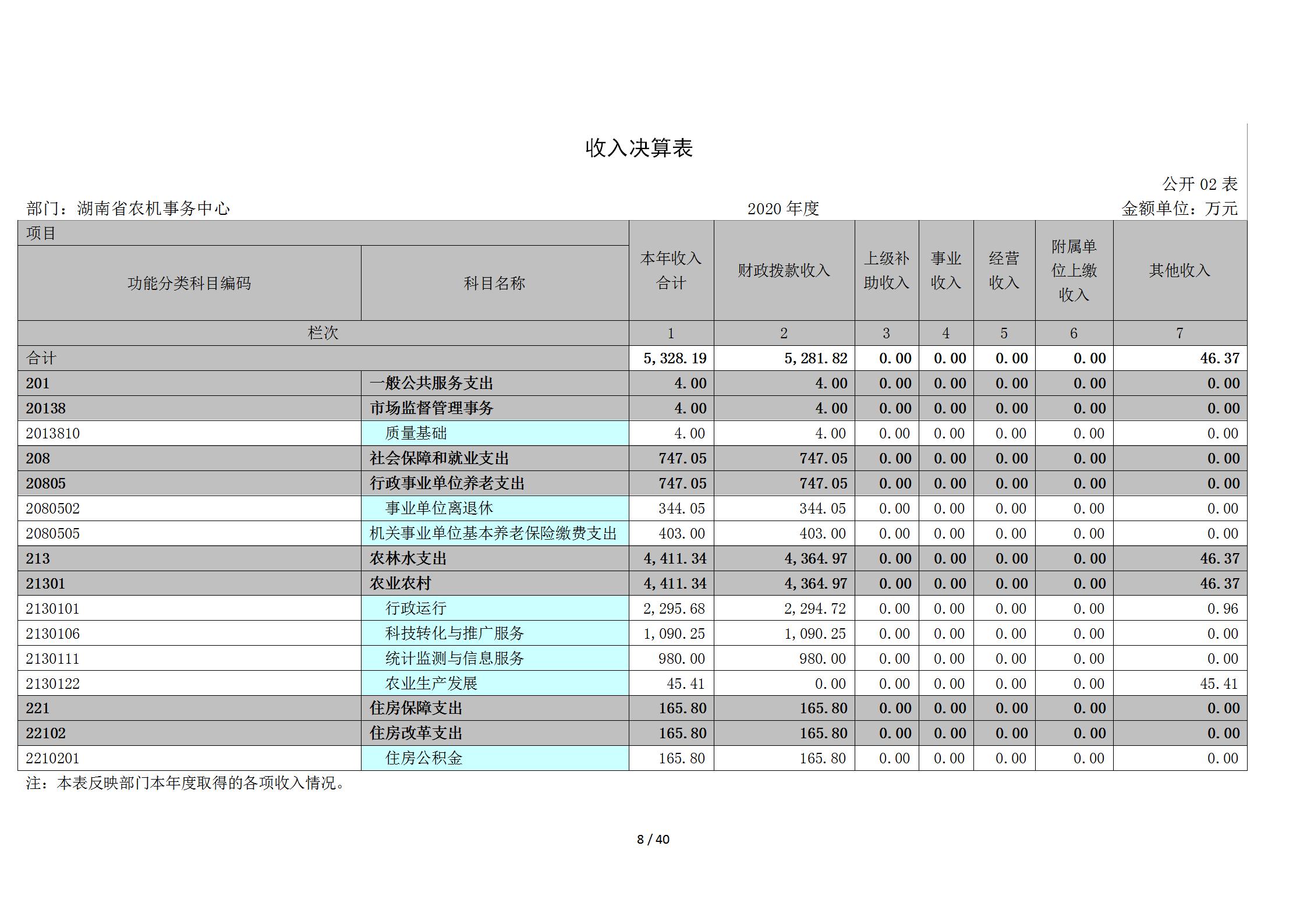The width and height of the screenshot is (1307, 924).
Task: Click 46.37 in the 合计 row
Action: (1220, 358)
